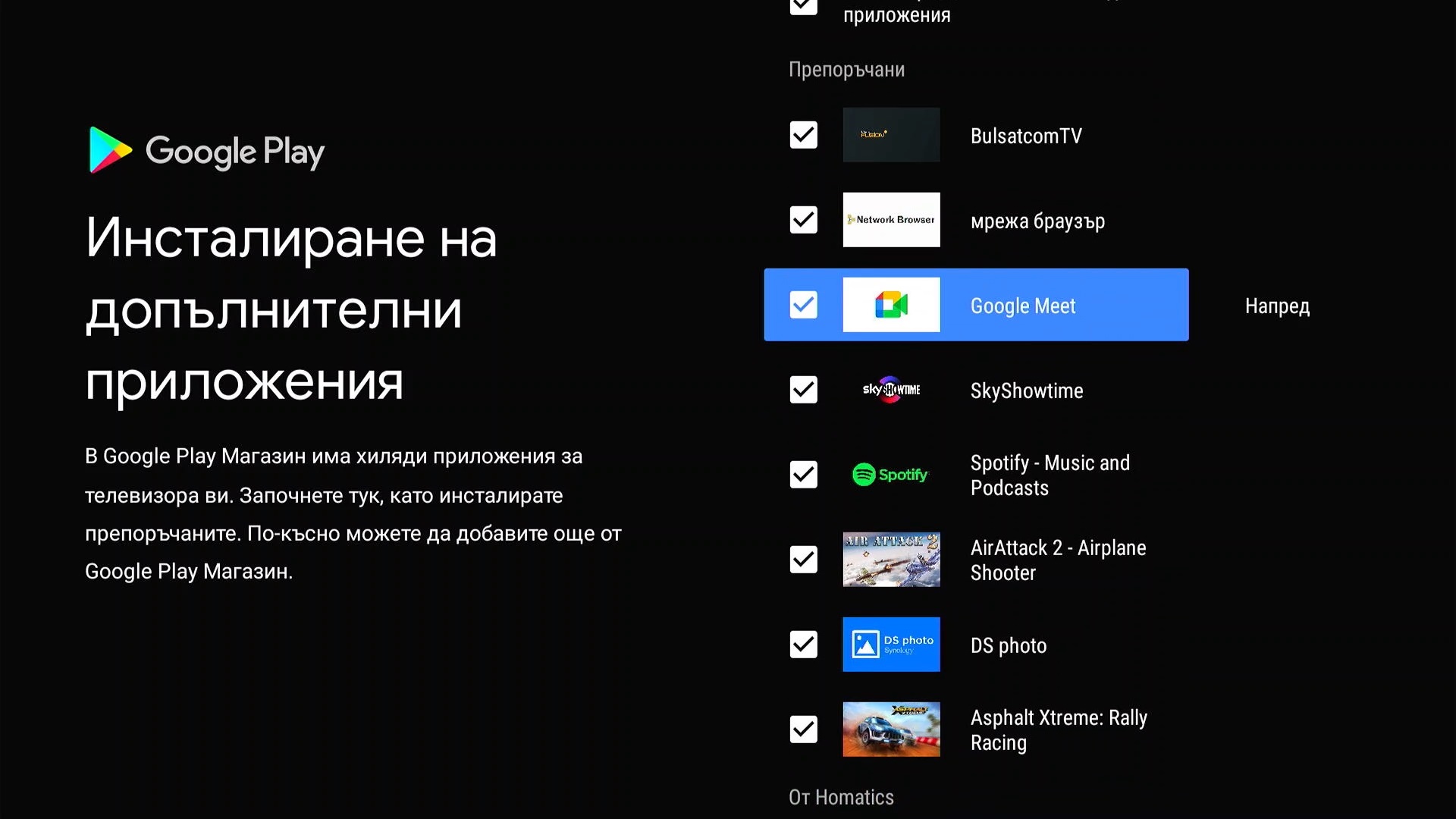
Task: Select the мрежа браузър label
Action: tap(1037, 221)
